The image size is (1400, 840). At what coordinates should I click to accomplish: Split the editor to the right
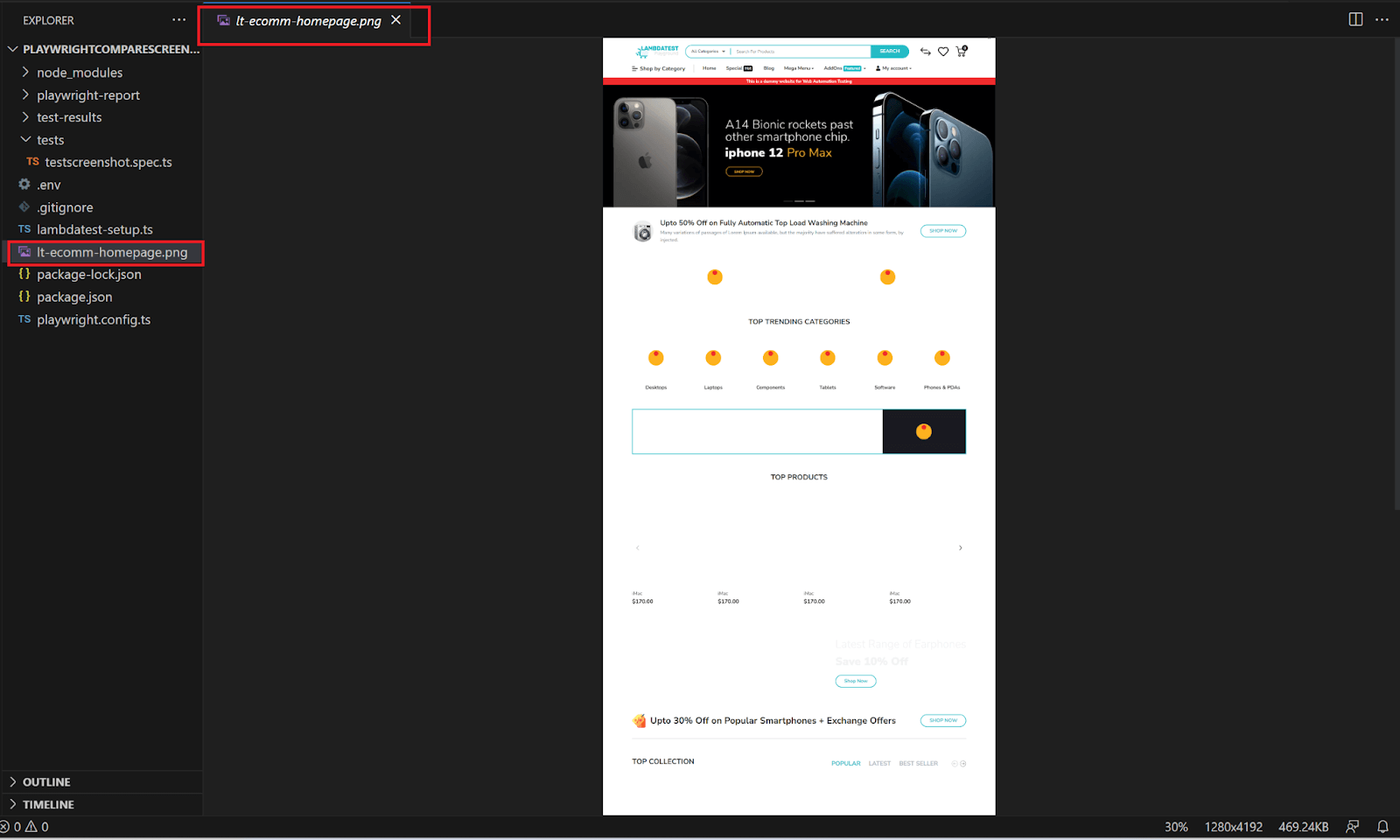point(1355,19)
